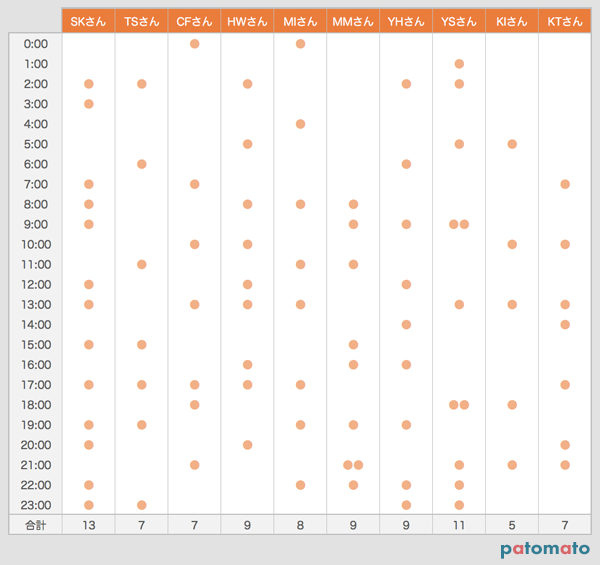Select the YSさん dot at 1:00

point(459,64)
